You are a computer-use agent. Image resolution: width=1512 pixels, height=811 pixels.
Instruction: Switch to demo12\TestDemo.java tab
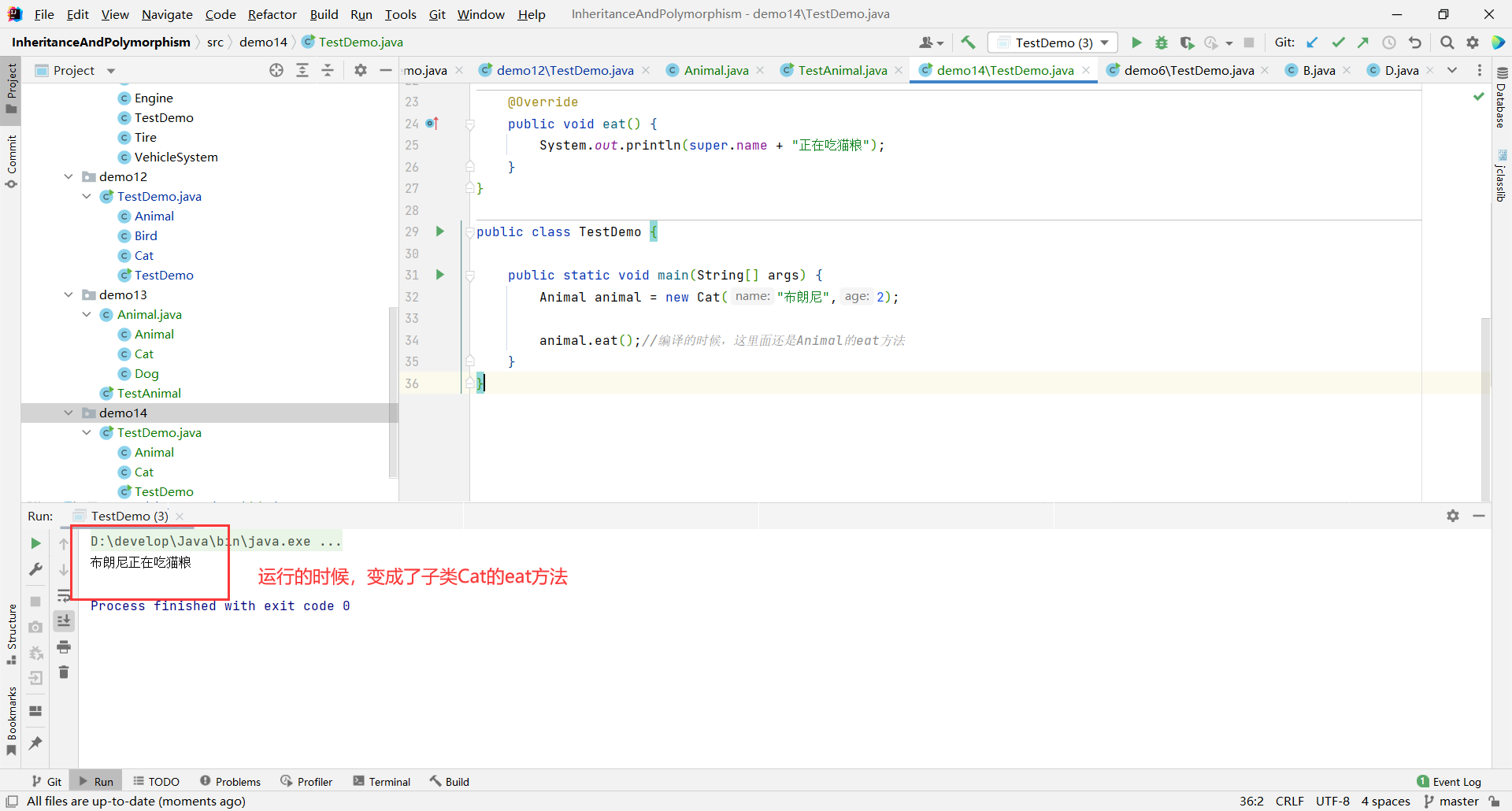(565, 70)
